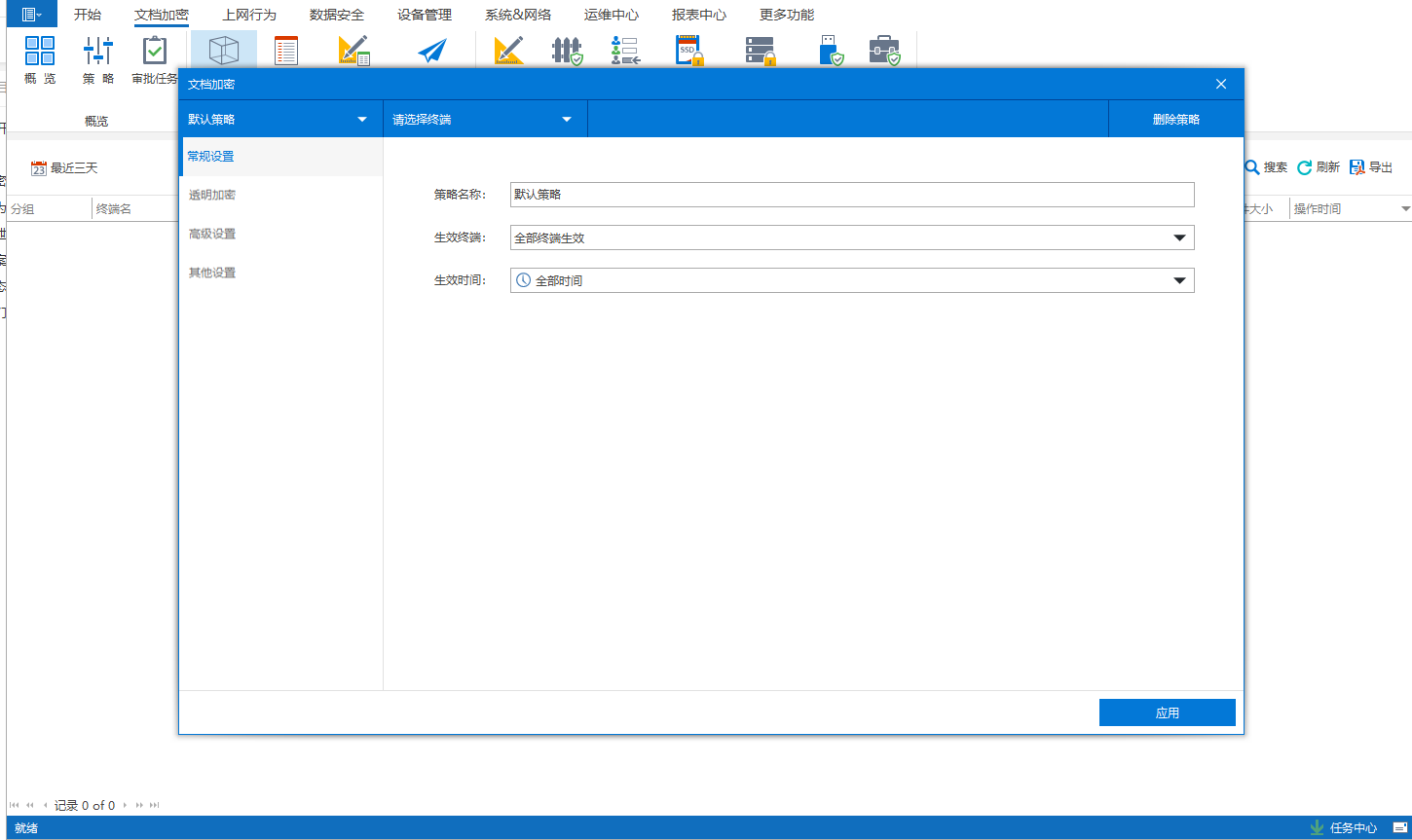Select the 高级设置 sidebar item

[212, 234]
